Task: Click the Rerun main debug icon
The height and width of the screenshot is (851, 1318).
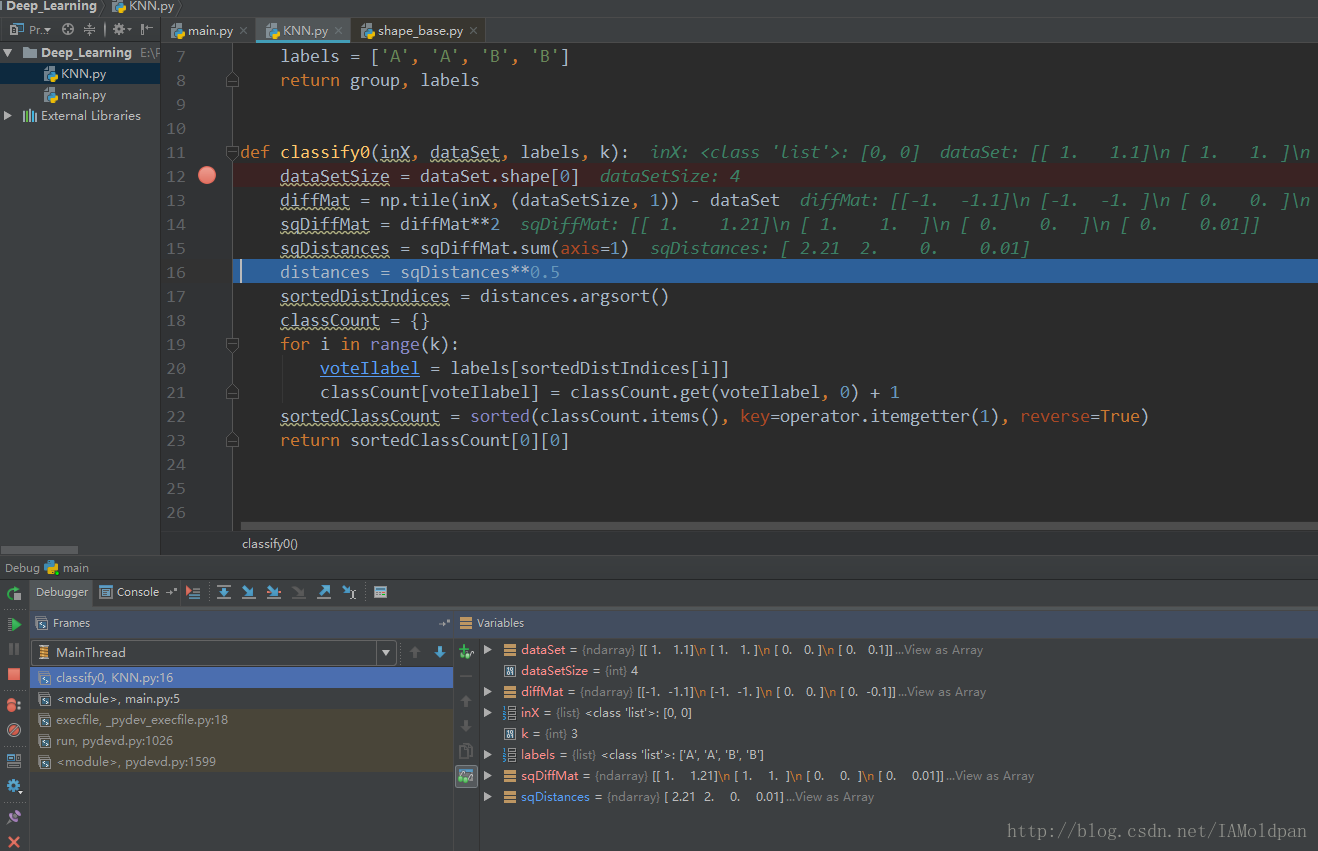Action: point(14,593)
